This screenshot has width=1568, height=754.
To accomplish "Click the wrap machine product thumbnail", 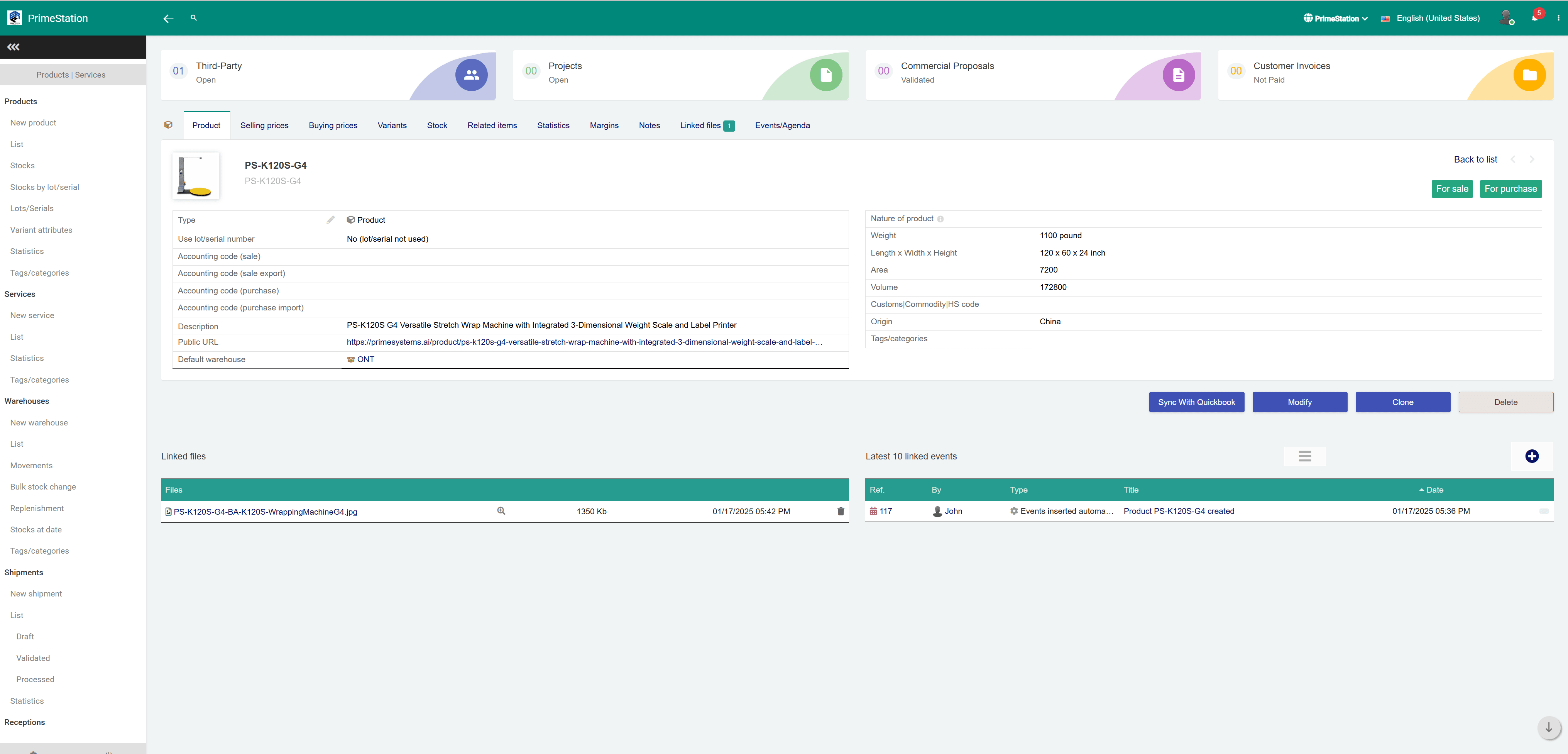I will tap(195, 175).
